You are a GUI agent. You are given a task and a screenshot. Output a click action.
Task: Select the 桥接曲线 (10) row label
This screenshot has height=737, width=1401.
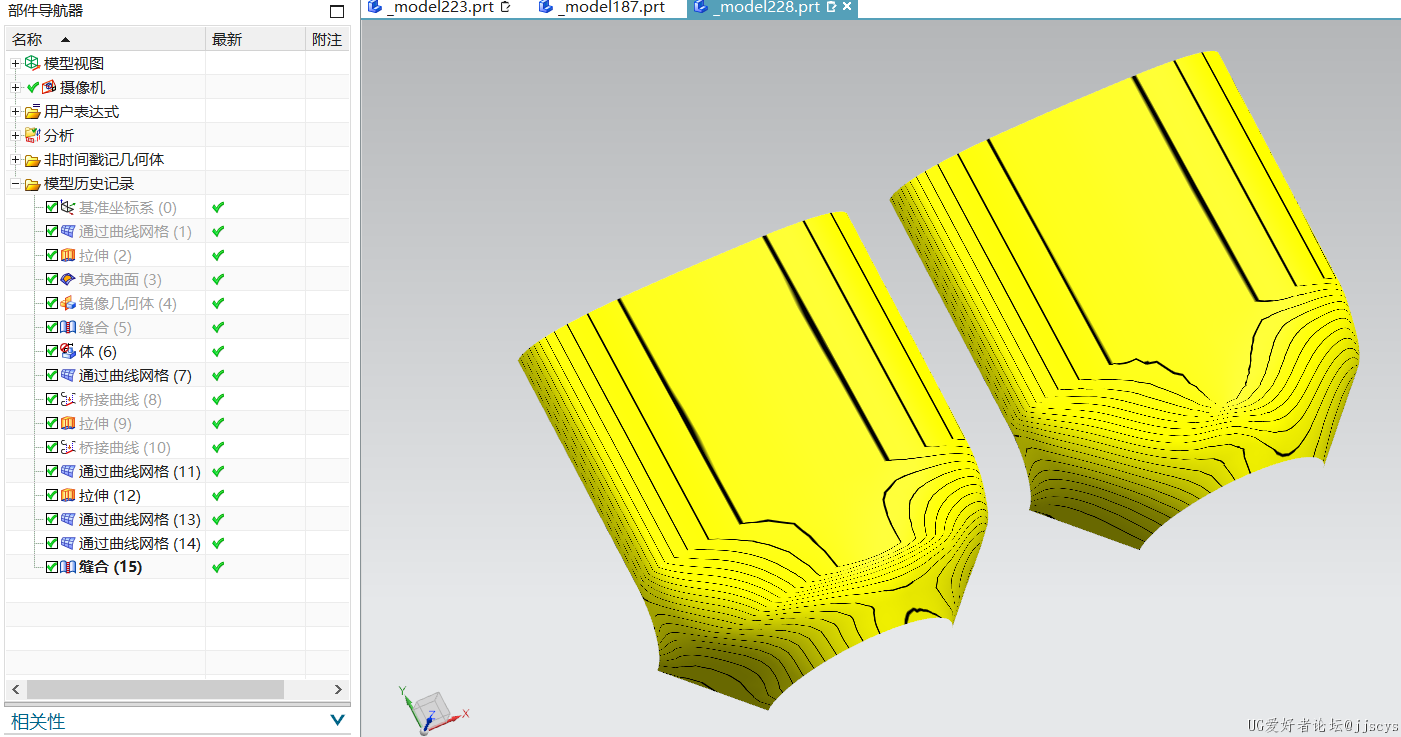(125, 447)
